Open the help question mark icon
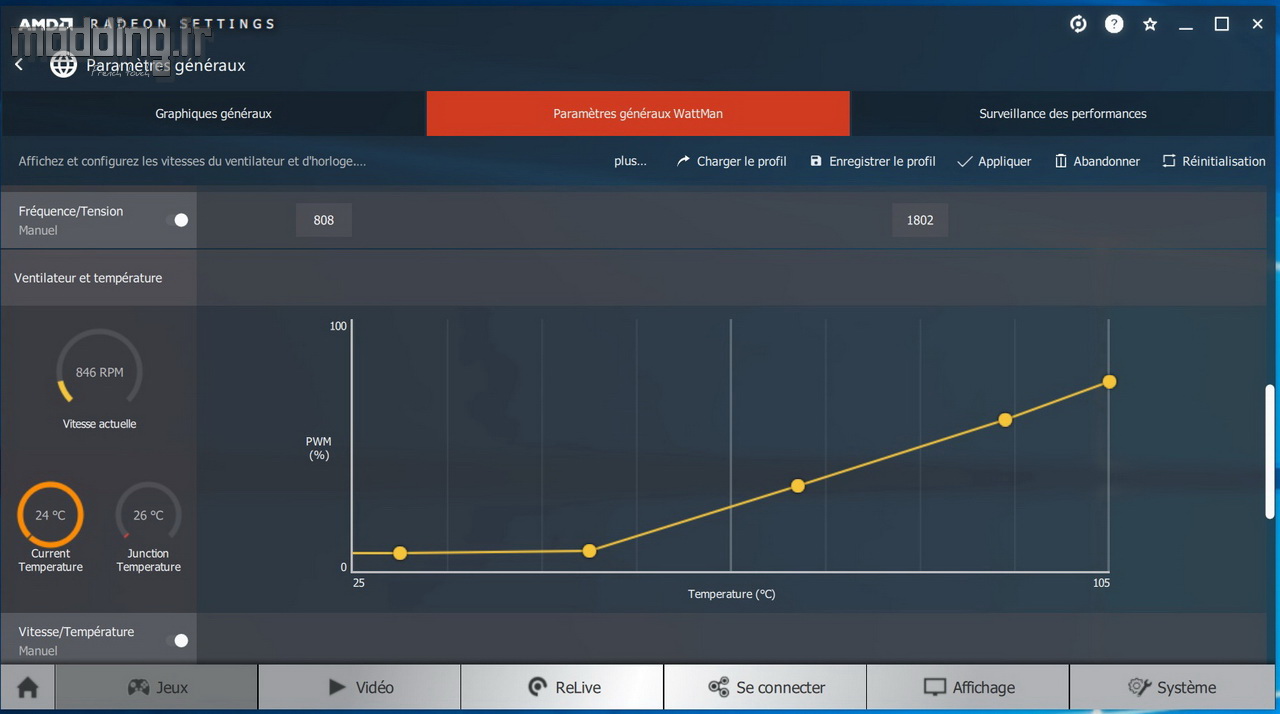 click(x=1114, y=24)
